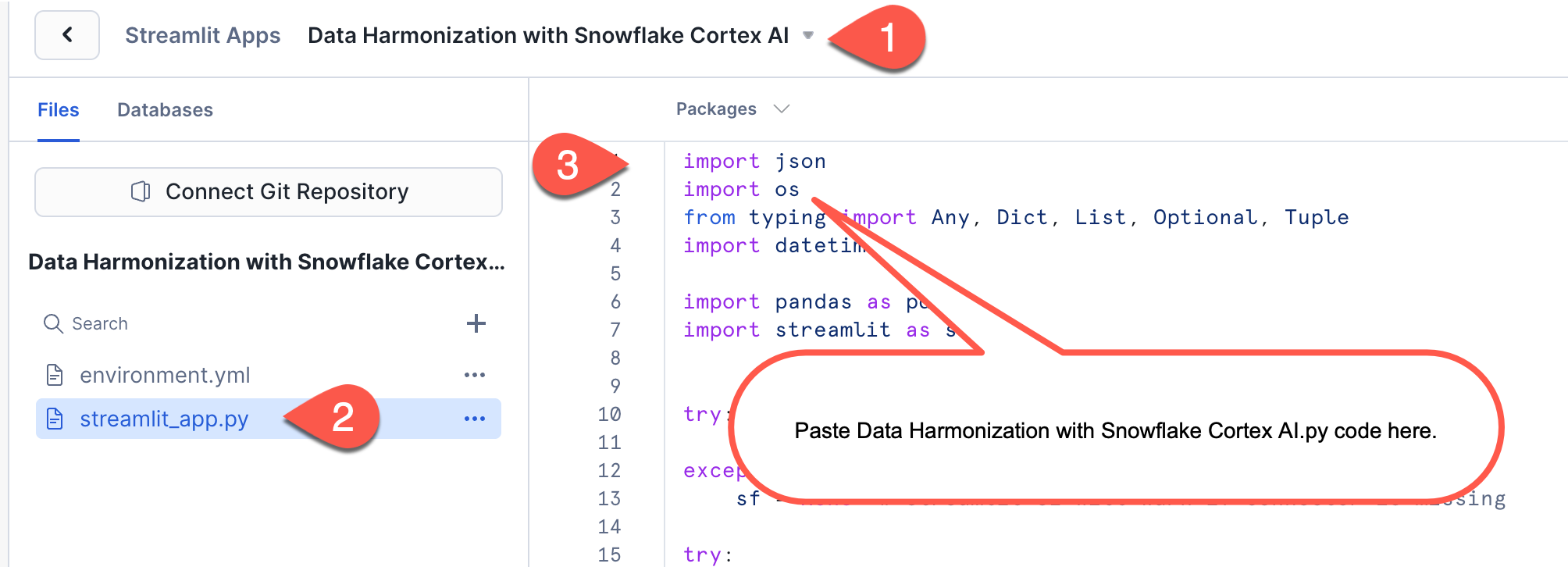This screenshot has width=1568, height=567.
Task: Expand the app title dropdown arrow
Action: point(808,35)
